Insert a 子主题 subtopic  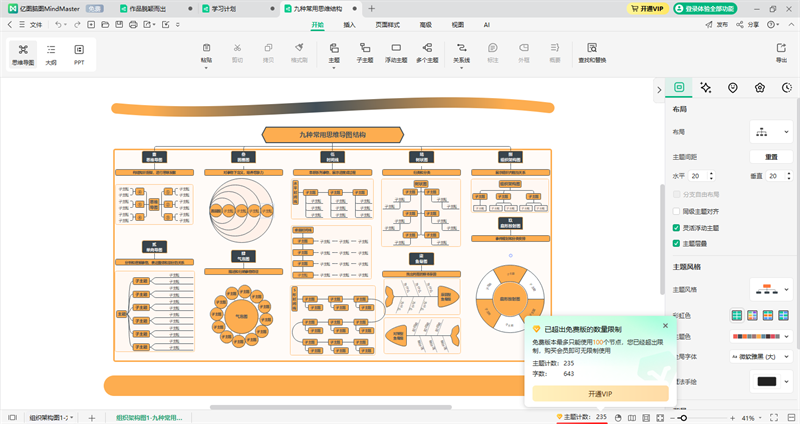pos(365,51)
